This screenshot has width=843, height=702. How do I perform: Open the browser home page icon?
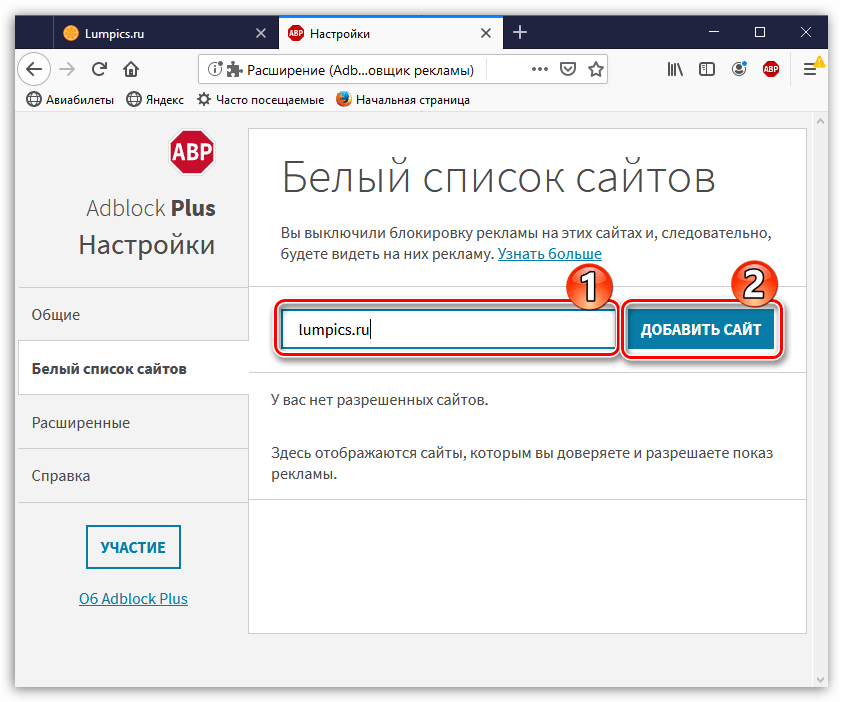(131, 69)
